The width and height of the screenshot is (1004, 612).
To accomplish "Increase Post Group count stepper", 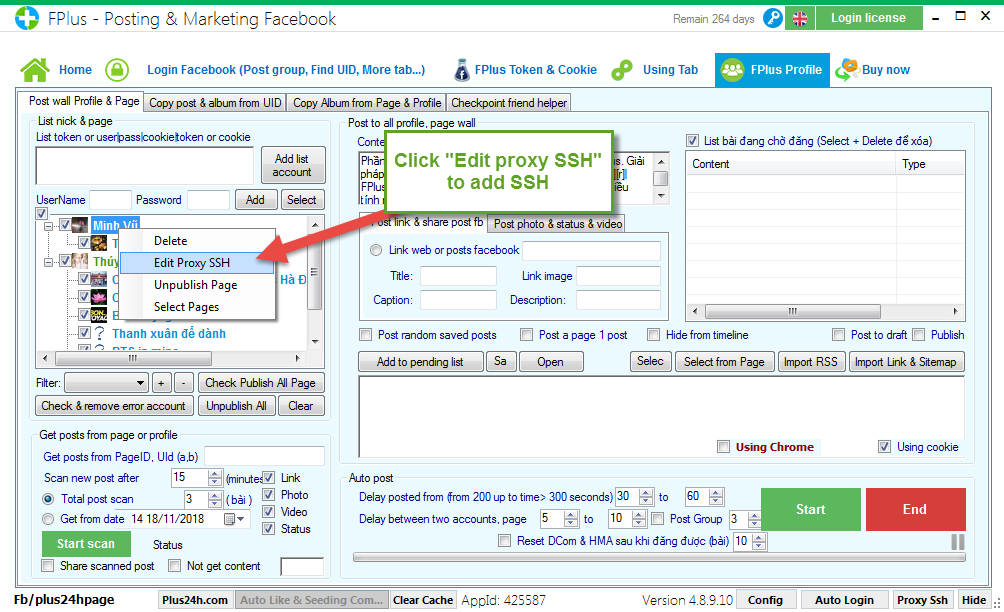I will [755, 515].
